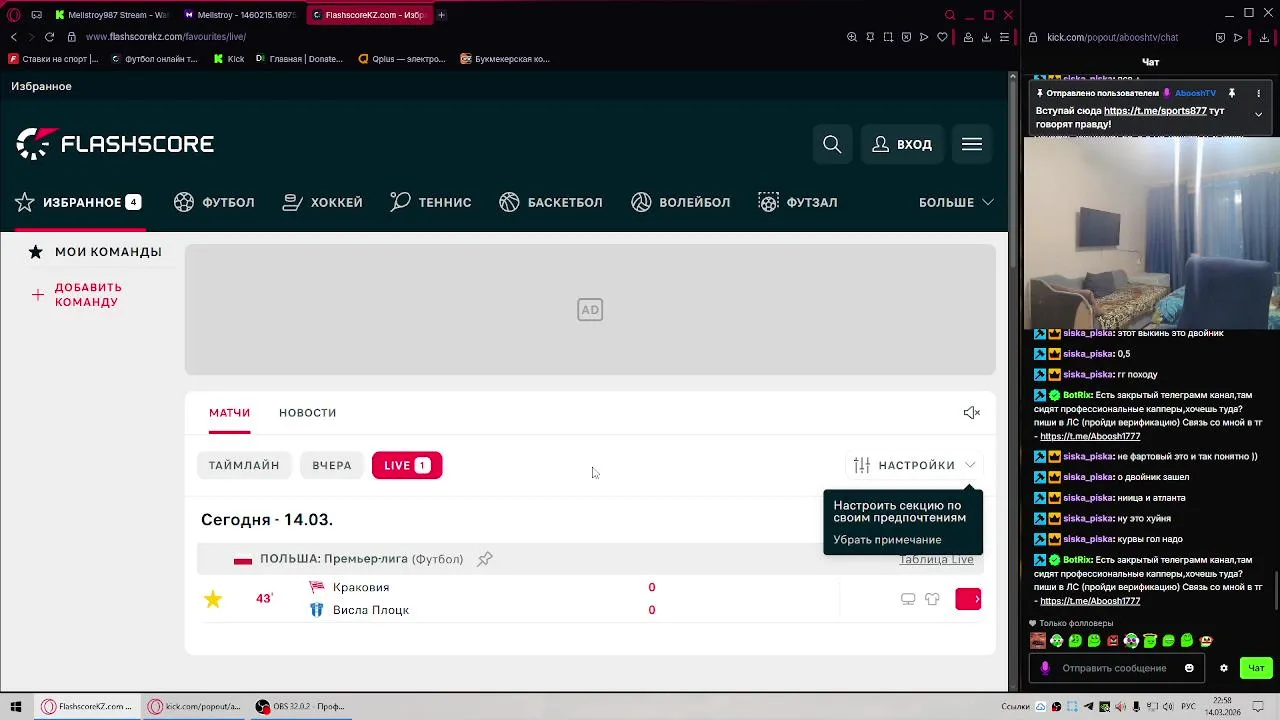This screenshot has height=720, width=1280.
Task: Expand the НАСТРОЙКИ settings dropdown
Action: [x=915, y=465]
